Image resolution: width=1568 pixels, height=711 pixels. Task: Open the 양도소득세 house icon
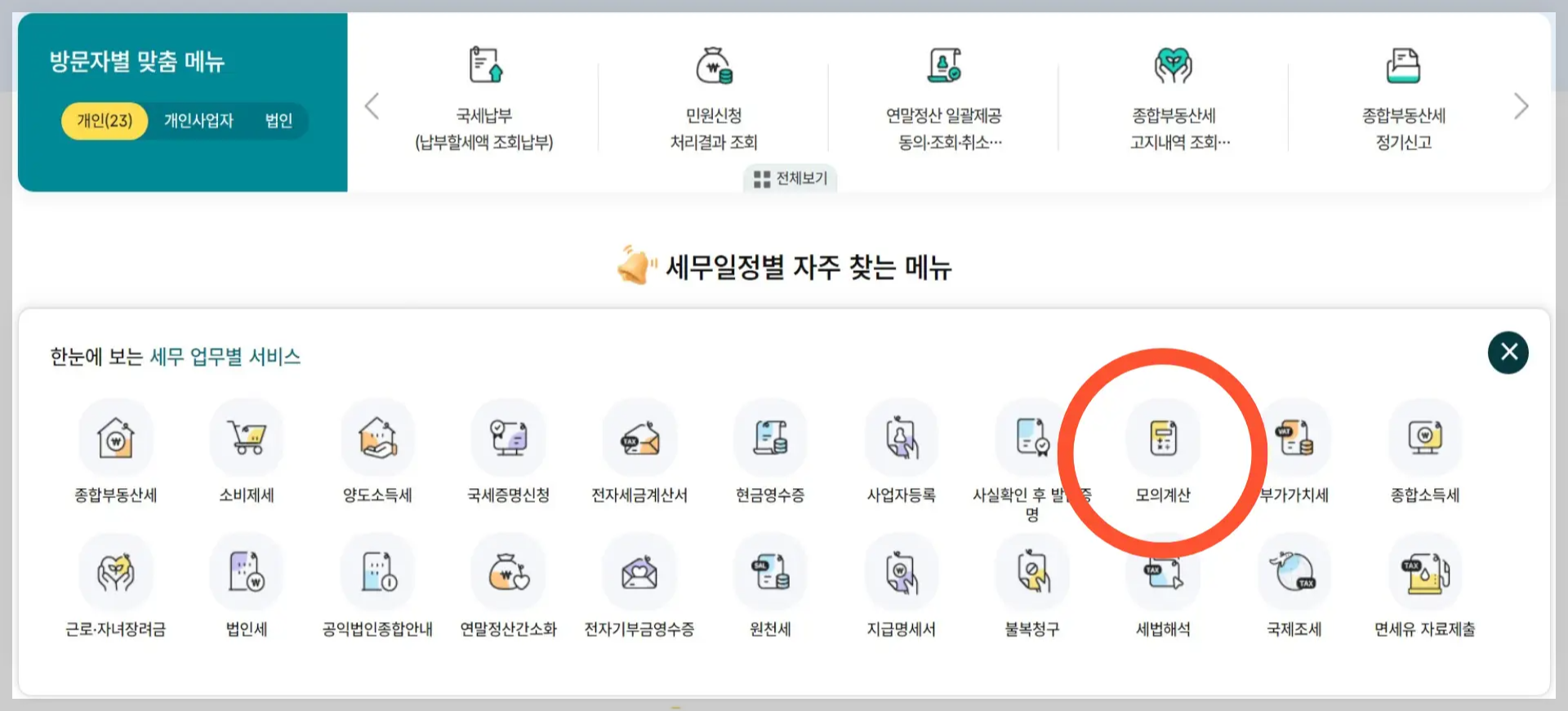tap(377, 438)
